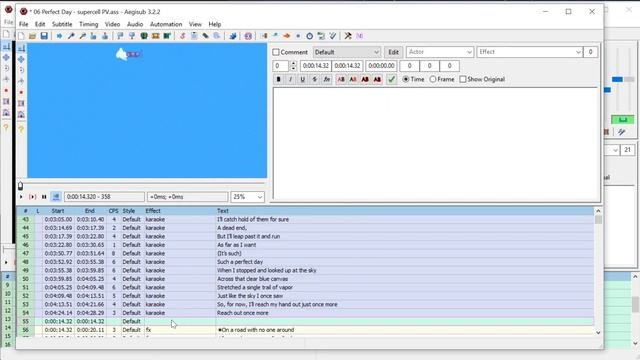The image size is (640, 360).
Task: Set the outline color swatch button
Action: click(x=365, y=79)
